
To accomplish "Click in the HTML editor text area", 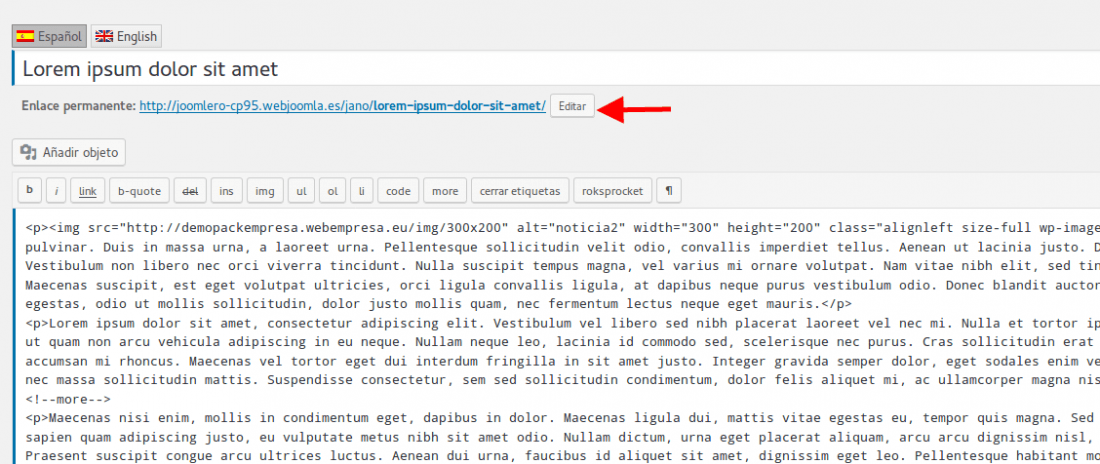I will pyautogui.click(x=556, y=336).
